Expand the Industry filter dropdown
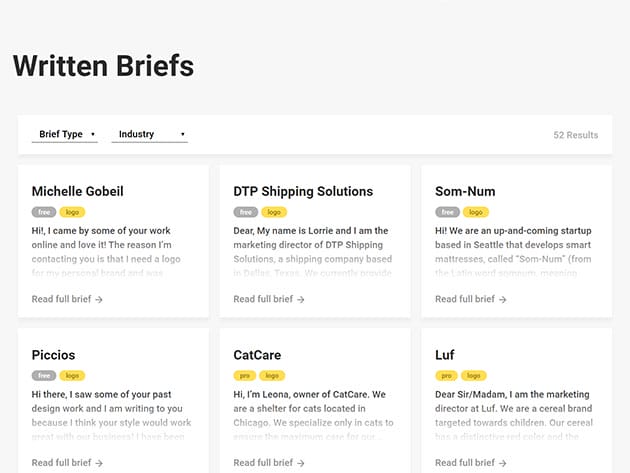This screenshot has width=630, height=473. pos(149,134)
